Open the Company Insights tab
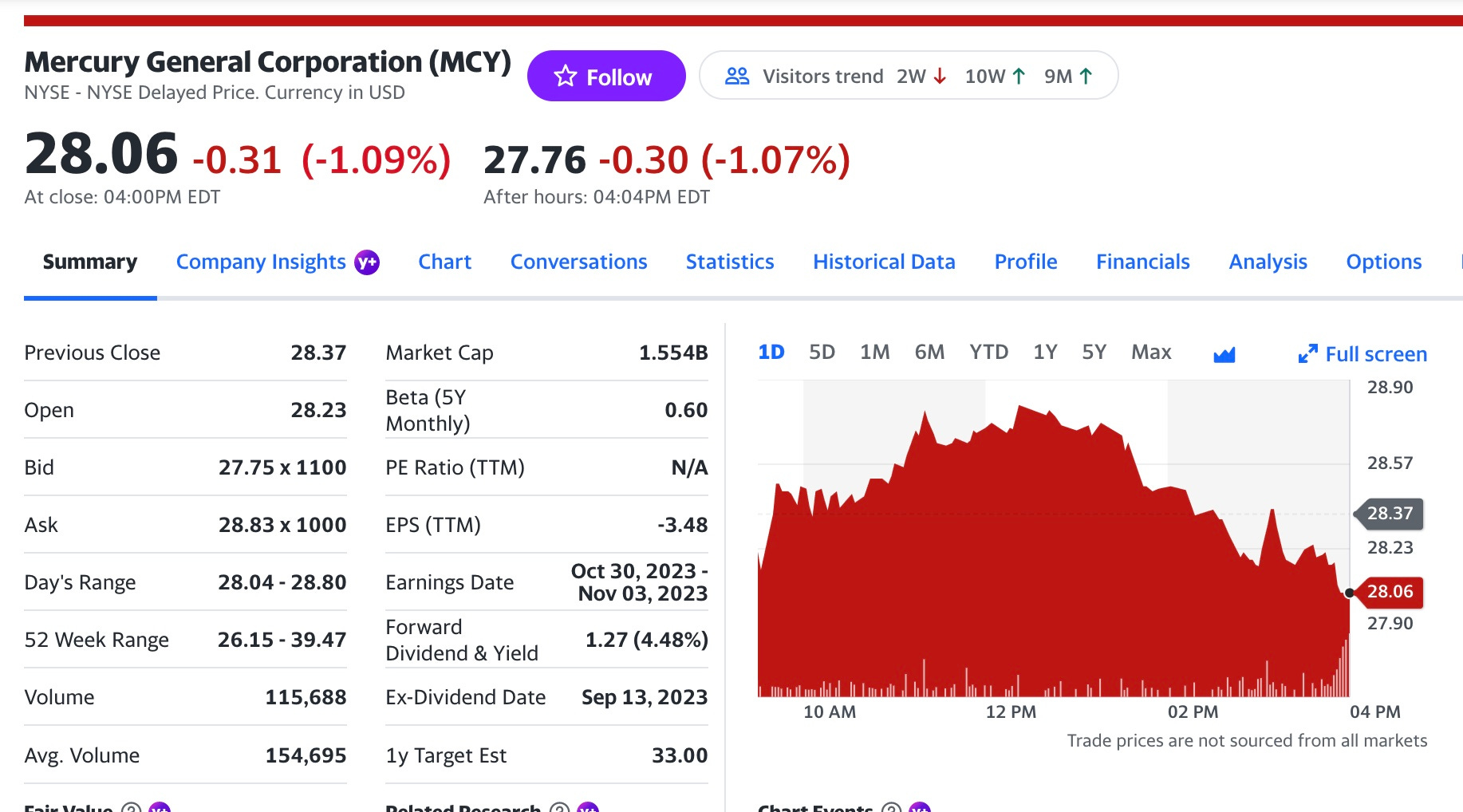Screen dimensions: 1463x812 [261, 262]
